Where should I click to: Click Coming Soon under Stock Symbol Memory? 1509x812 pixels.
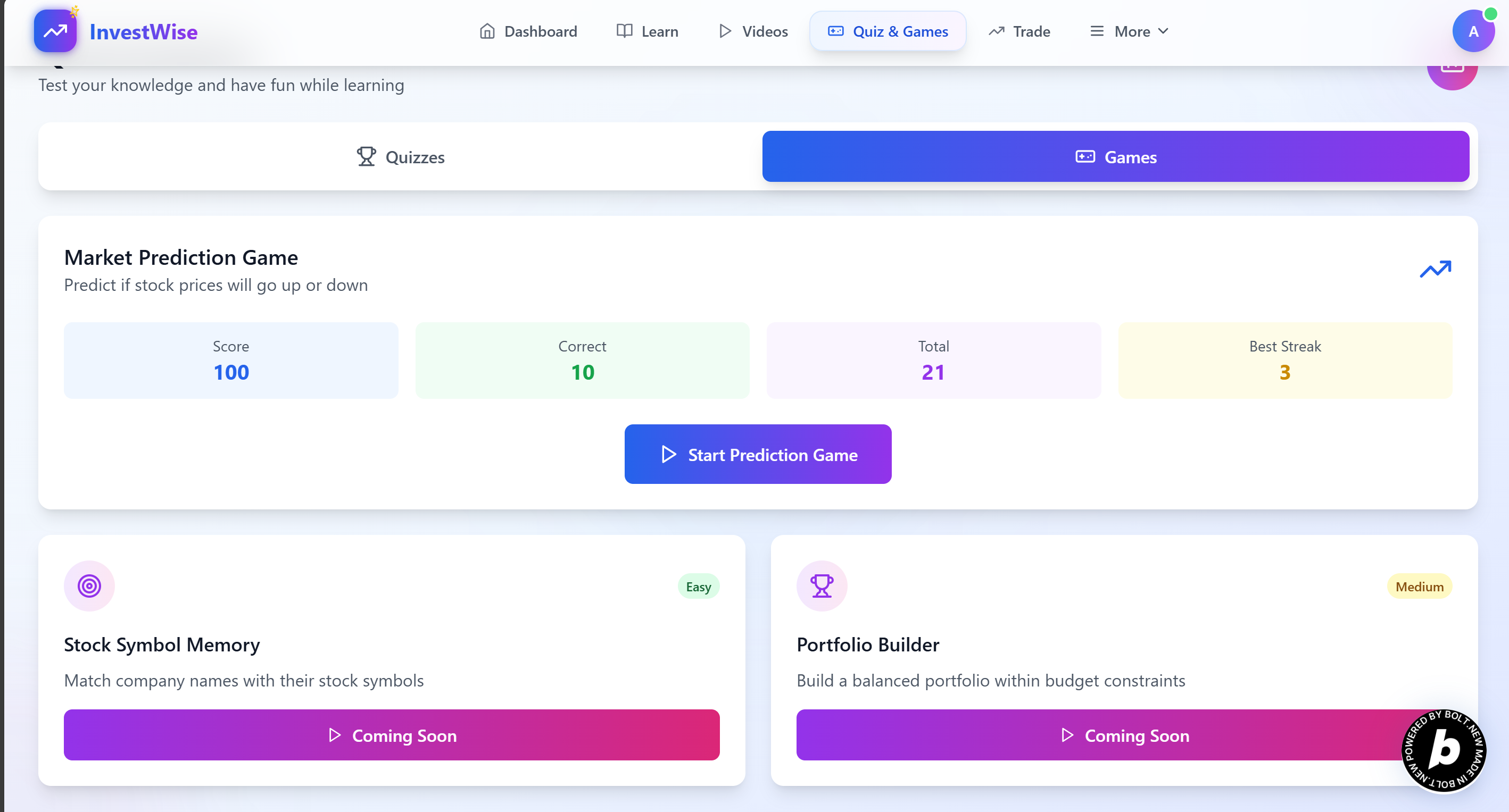pyautogui.click(x=391, y=735)
